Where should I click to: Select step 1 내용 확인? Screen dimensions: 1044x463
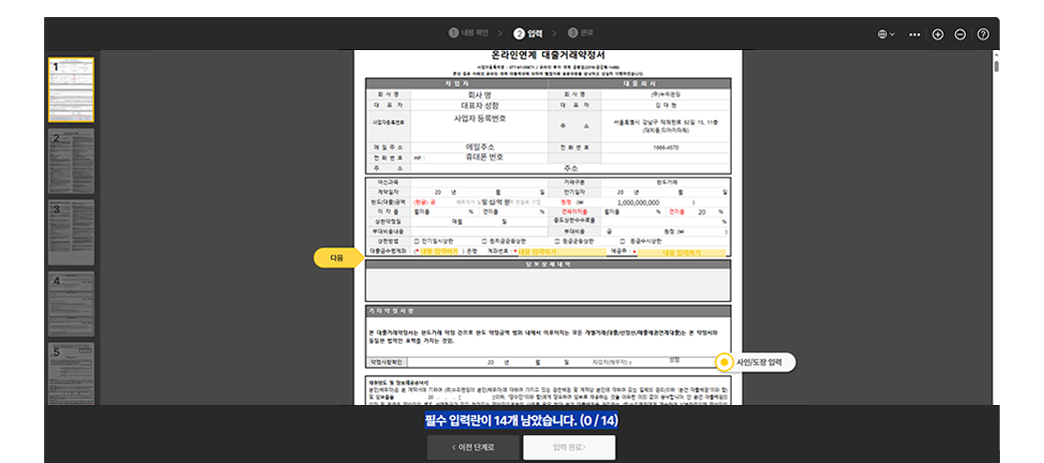coord(469,33)
